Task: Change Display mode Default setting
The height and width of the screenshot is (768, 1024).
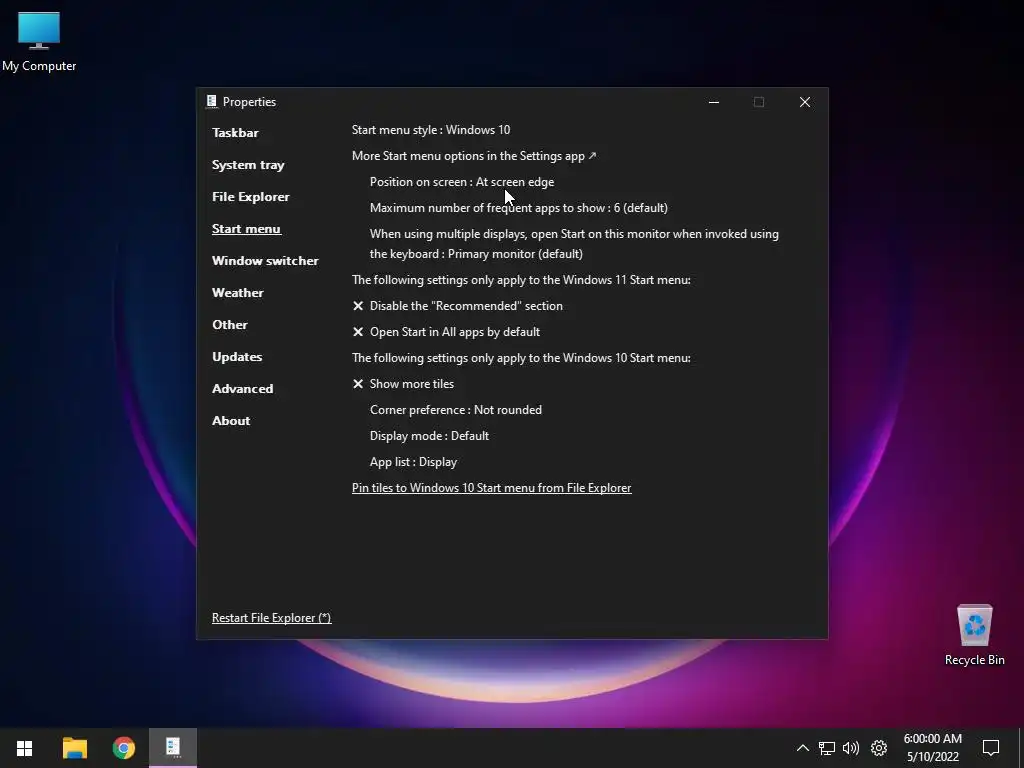Action: click(x=429, y=436)
